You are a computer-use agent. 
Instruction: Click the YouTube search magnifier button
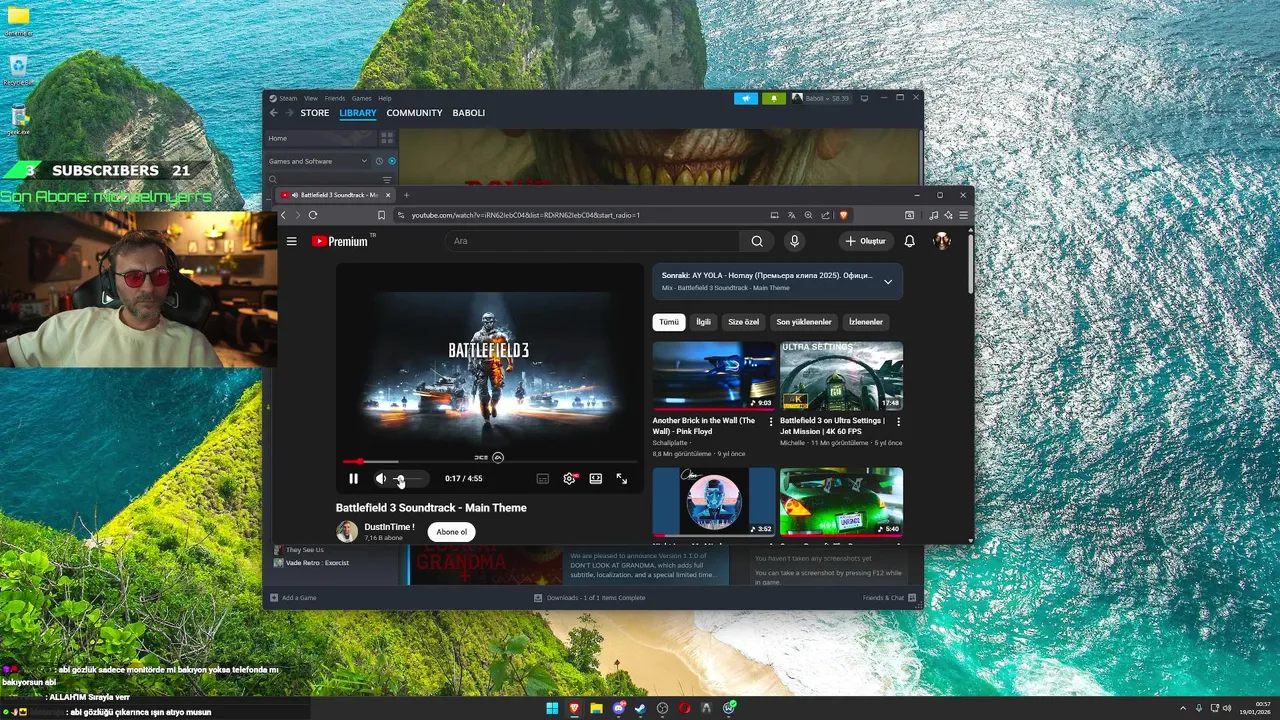[x=757, y=241]
